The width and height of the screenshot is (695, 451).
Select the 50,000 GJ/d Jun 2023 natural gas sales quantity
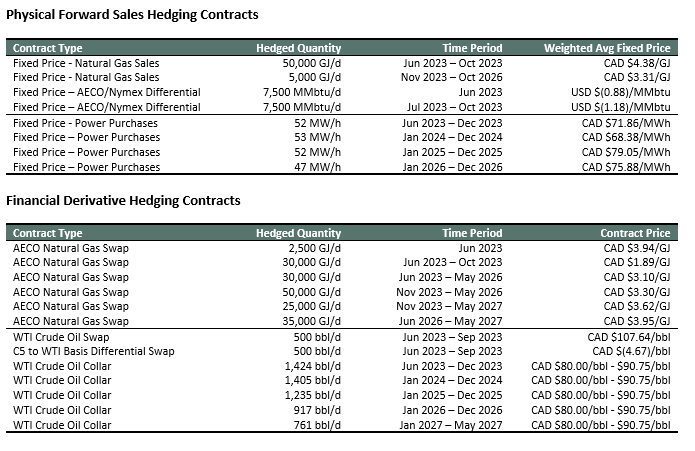coord(312,63)
